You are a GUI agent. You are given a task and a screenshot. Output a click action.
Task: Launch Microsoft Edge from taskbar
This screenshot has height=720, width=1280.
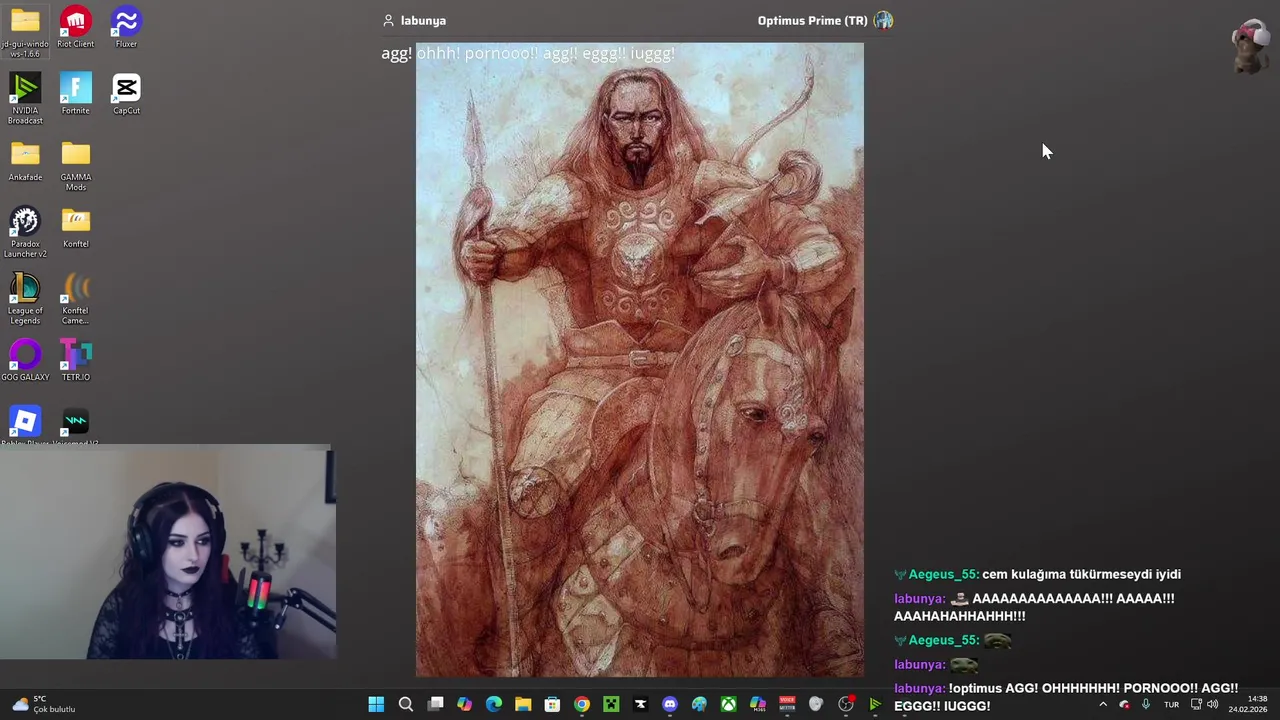click(x=494, y=705)
